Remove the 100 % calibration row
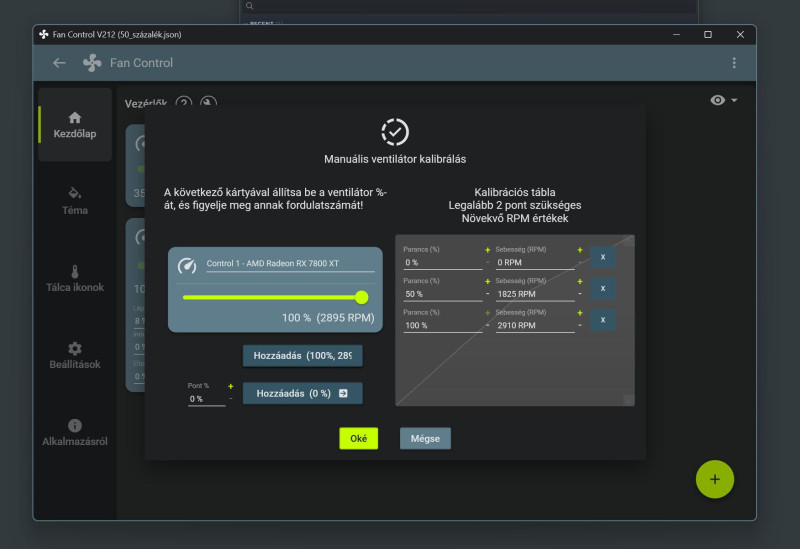800x549 pixels. pyautogui.click(x=603, y=320)
